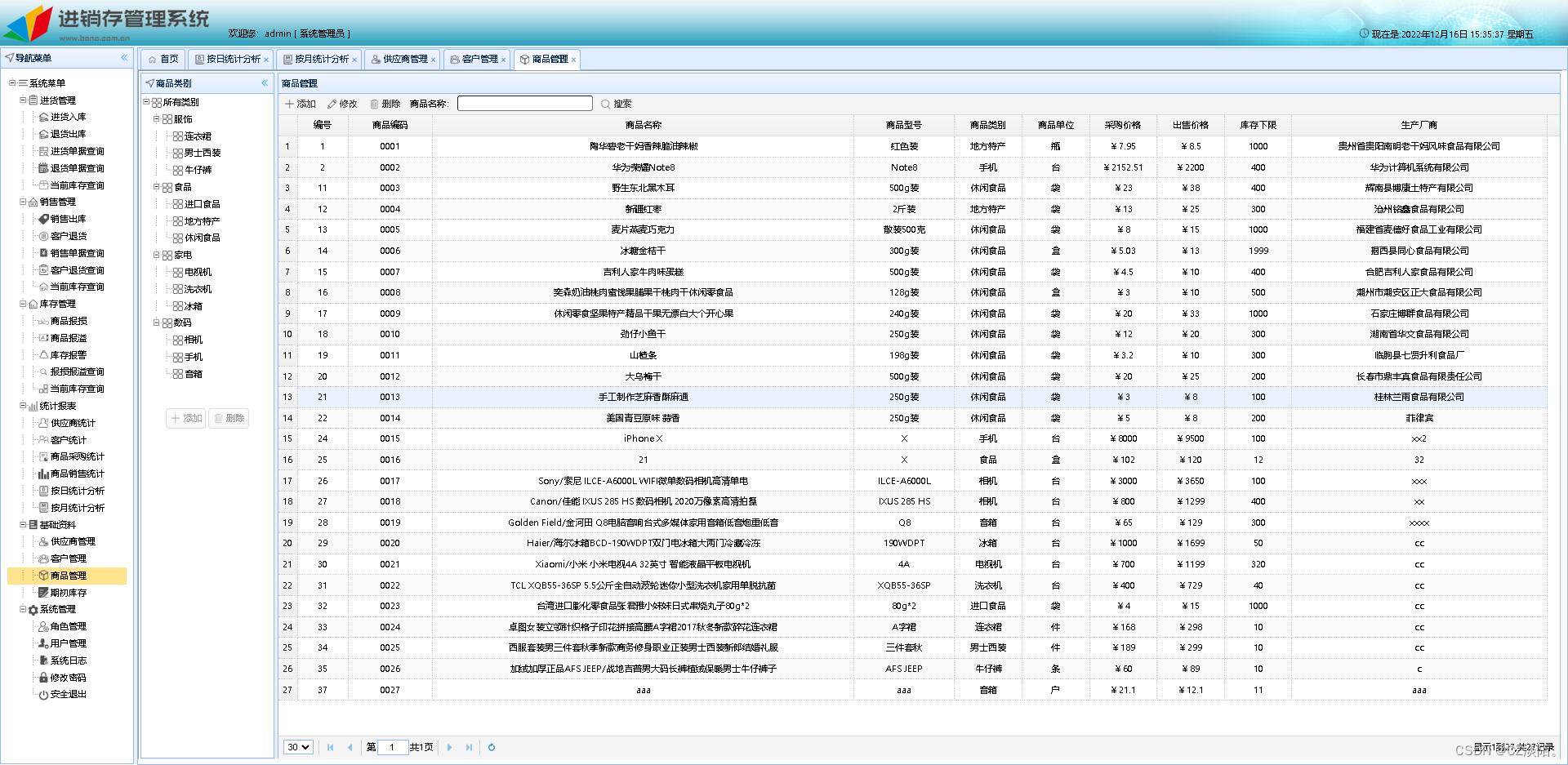This screenshot has width=1568, height=765.
Task: Open 客户退货 in sales management
Action: point(68,236)
